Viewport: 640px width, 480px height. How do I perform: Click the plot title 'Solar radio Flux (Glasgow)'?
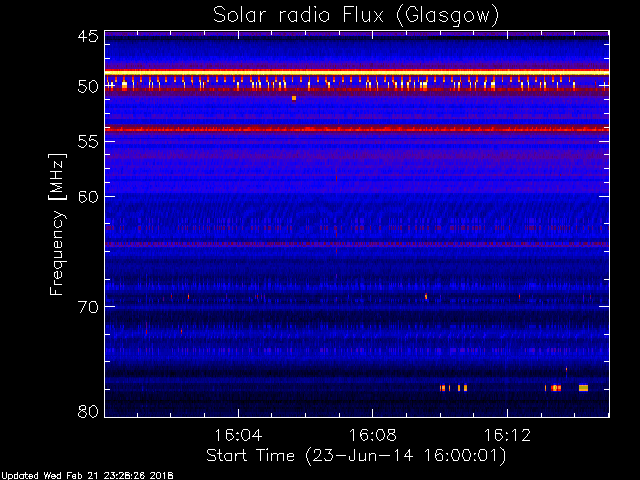(x=356, y=16)
